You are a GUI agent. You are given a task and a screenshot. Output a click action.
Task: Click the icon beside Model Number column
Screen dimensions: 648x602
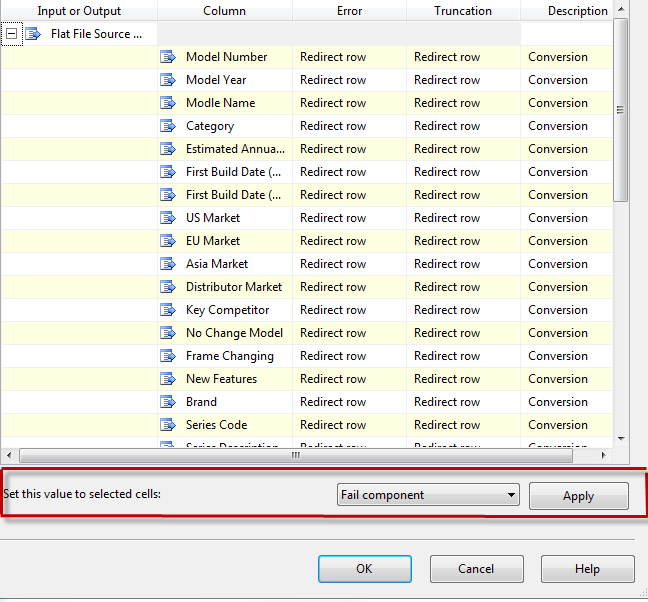(x=168, y=57)
